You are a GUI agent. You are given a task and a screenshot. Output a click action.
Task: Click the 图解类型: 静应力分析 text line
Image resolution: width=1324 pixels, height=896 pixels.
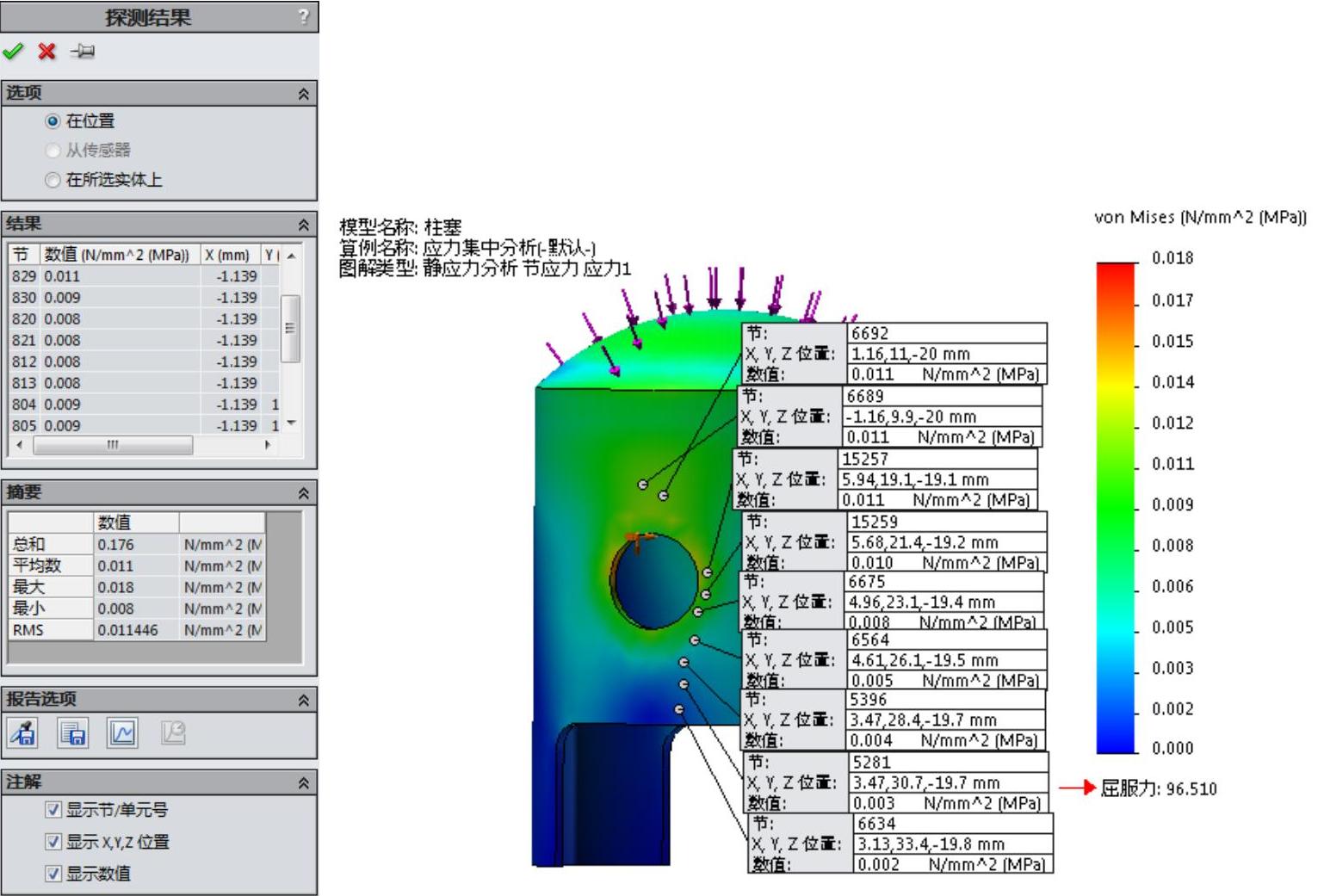coord(485,269)
